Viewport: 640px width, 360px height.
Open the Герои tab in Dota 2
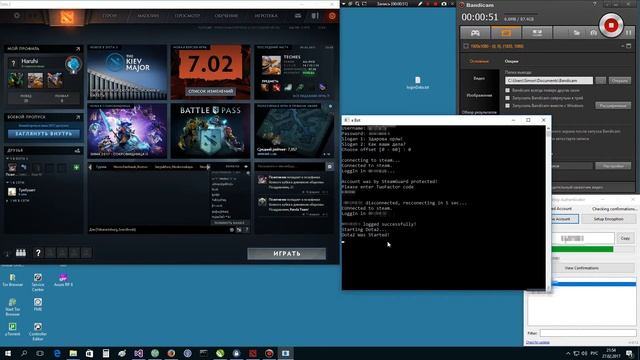[x=109, y=16]
